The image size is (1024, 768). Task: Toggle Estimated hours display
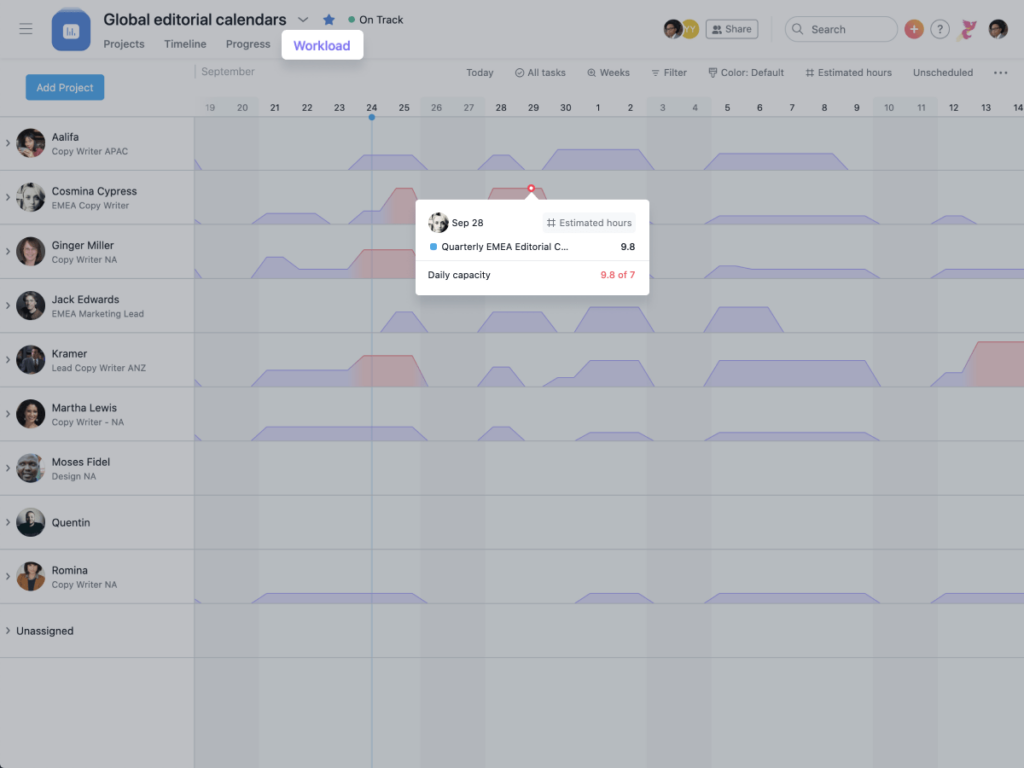(848, 72)
